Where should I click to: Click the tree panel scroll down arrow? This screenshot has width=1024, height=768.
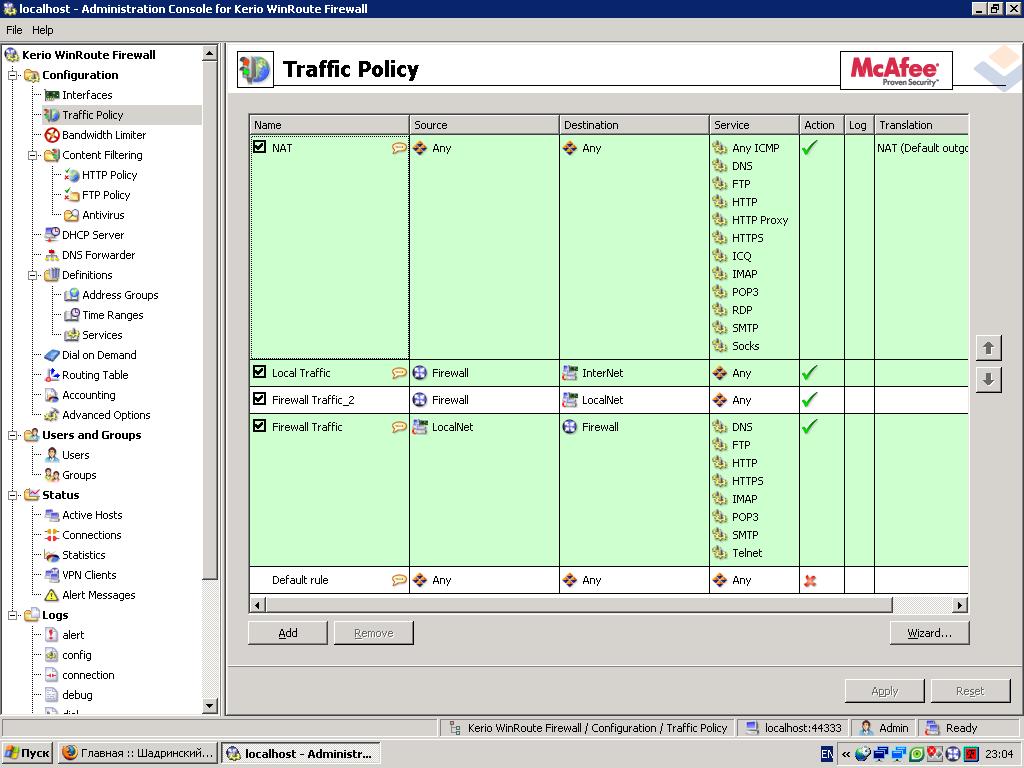click(210, 706)
